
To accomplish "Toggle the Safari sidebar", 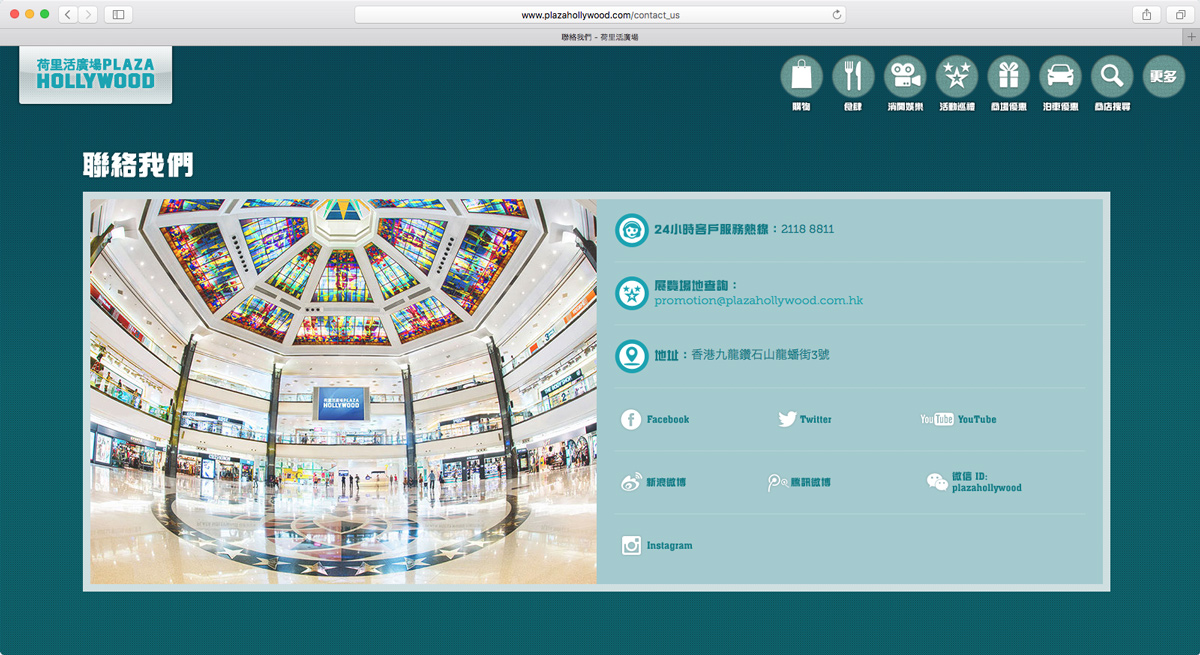I will pyautogui.click(x=118, y=15).
